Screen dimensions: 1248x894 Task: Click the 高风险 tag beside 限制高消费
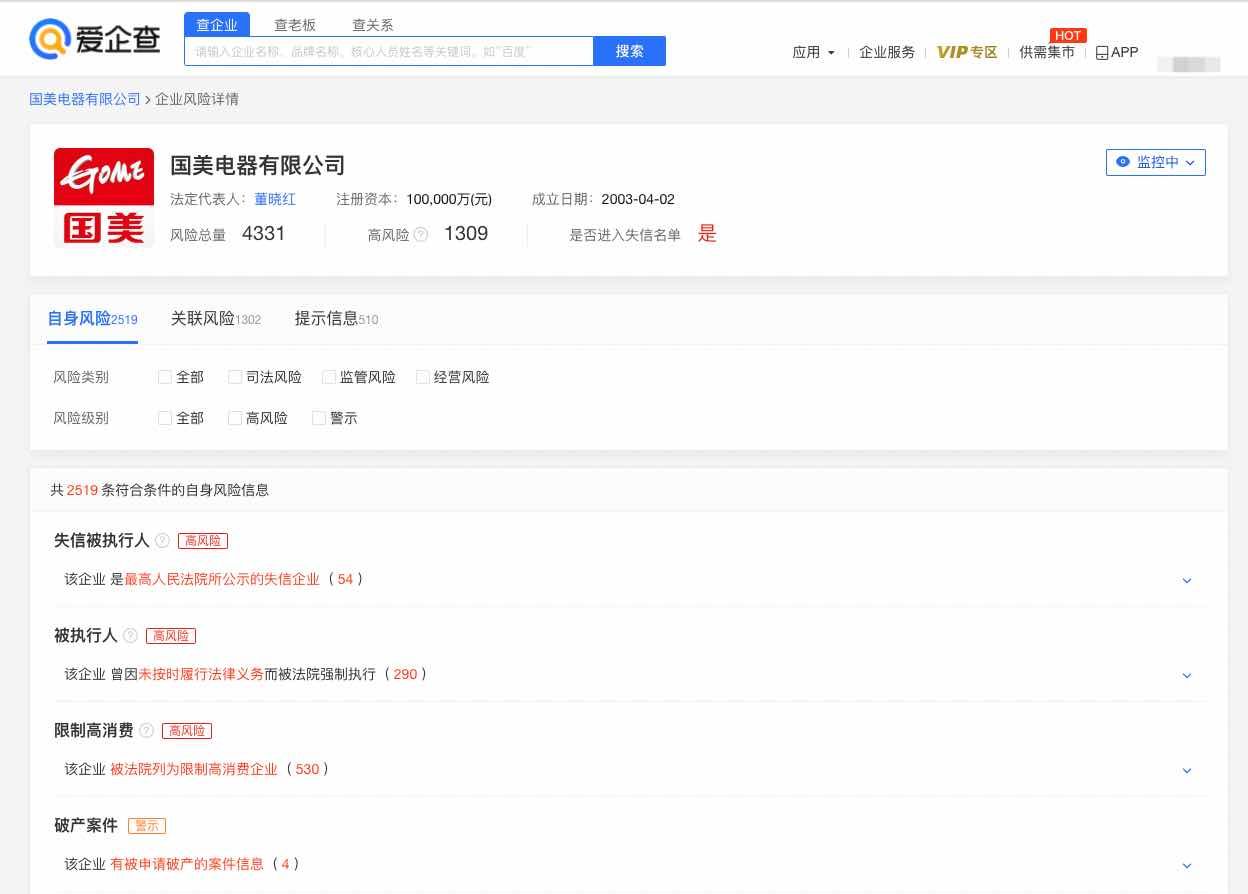(x=187, y=731)
